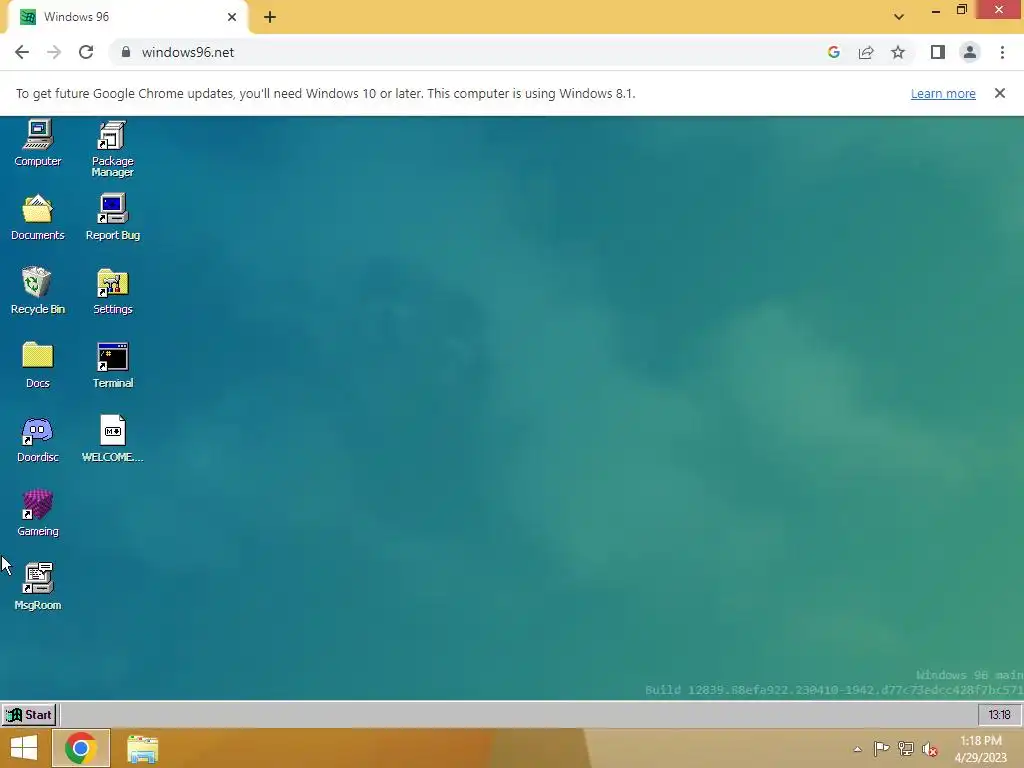
Task: Click the Windows 96 taskbar clock 13:18
Action: [999, 714]
